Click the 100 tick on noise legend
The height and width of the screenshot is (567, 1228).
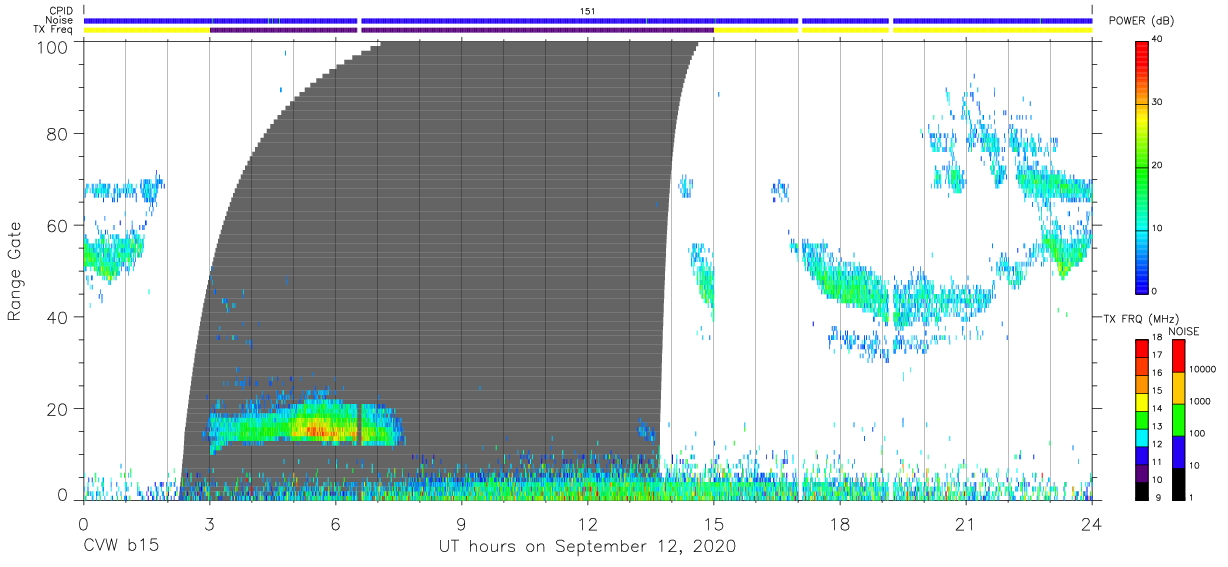pos(1197,433)
